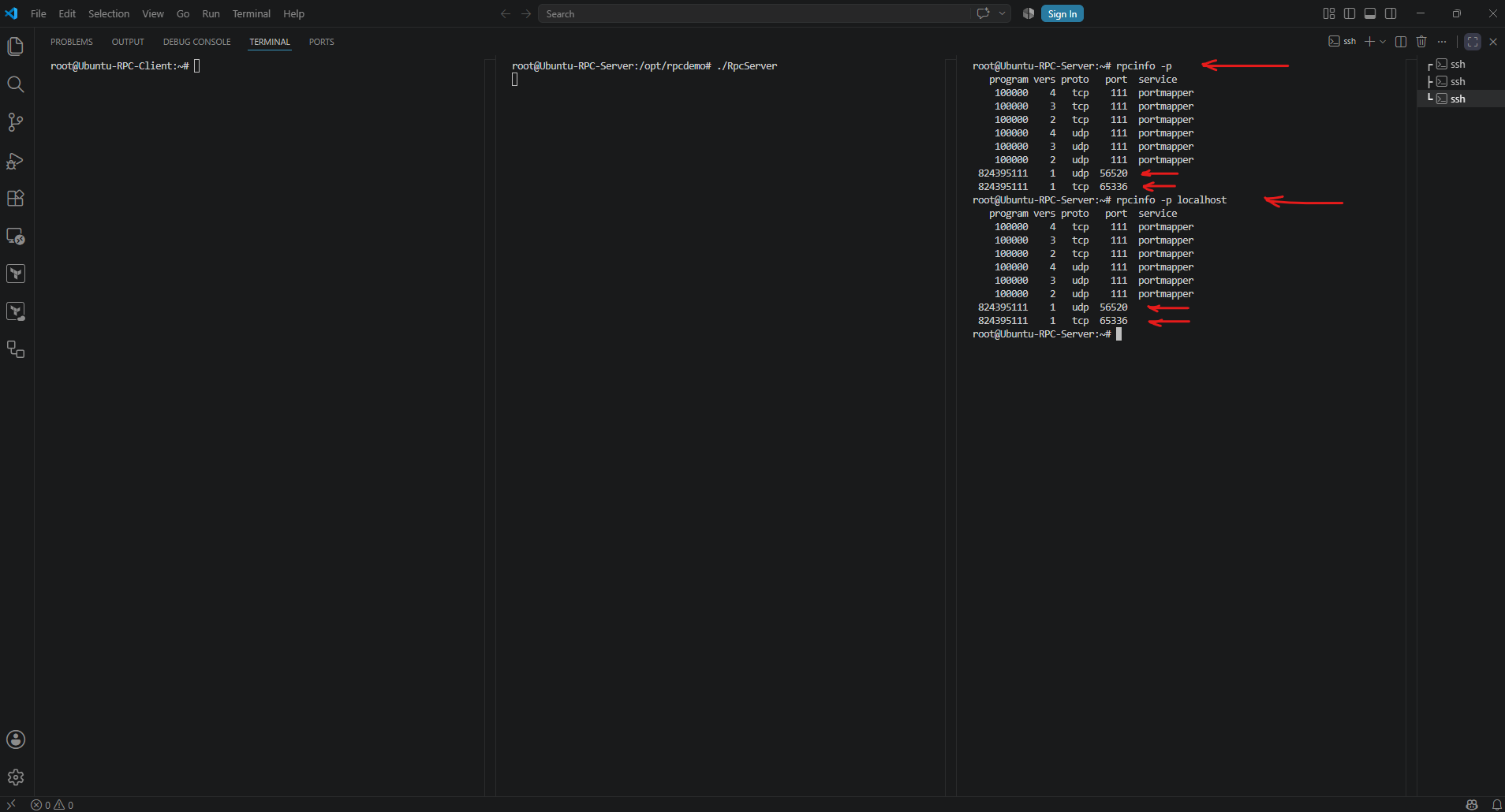1505x812 pixels.
Task: Click the remote window indicator in the status bar
Action: pos(11,804)
